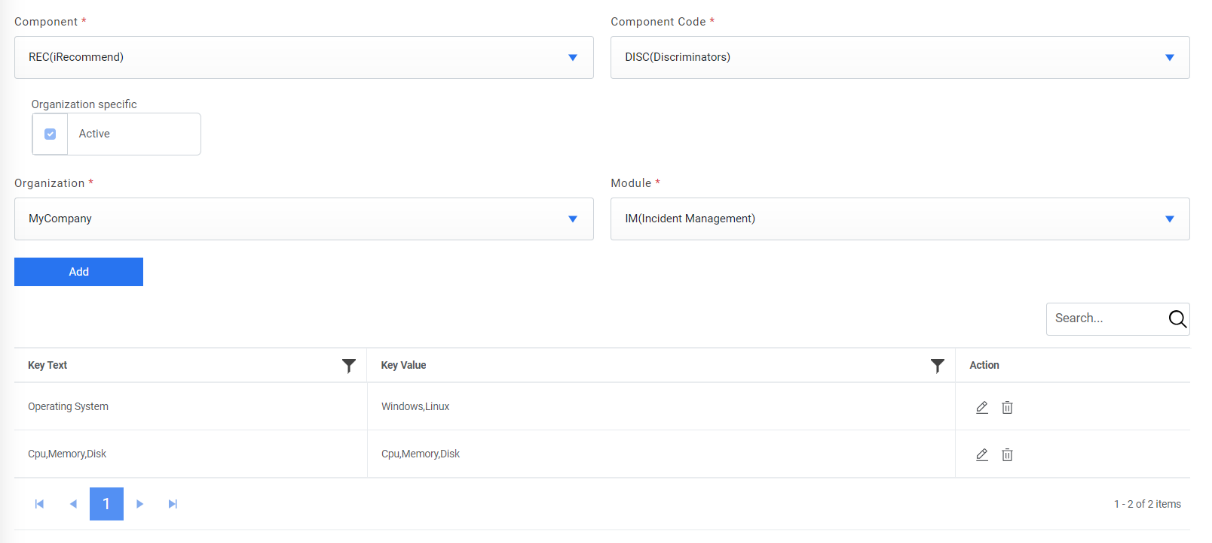1212x543 pixels.
Task: Go to the previous page
Action: point(73,504)
